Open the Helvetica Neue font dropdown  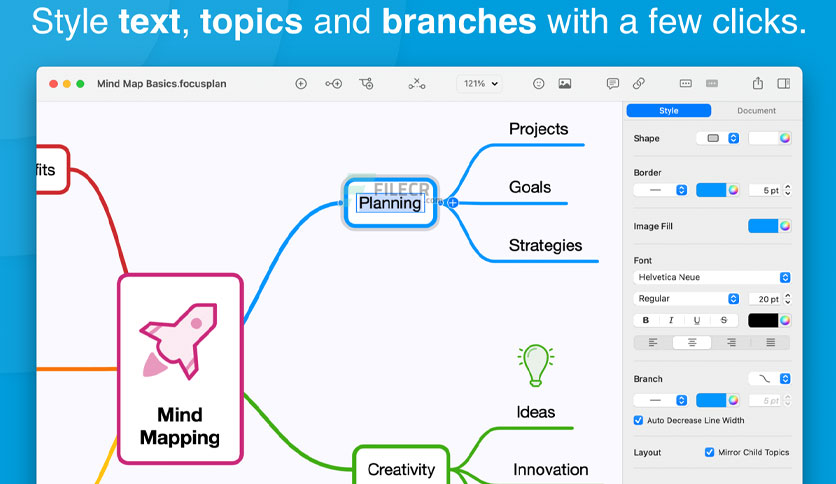pyautogui.click(x=712, y=277)
